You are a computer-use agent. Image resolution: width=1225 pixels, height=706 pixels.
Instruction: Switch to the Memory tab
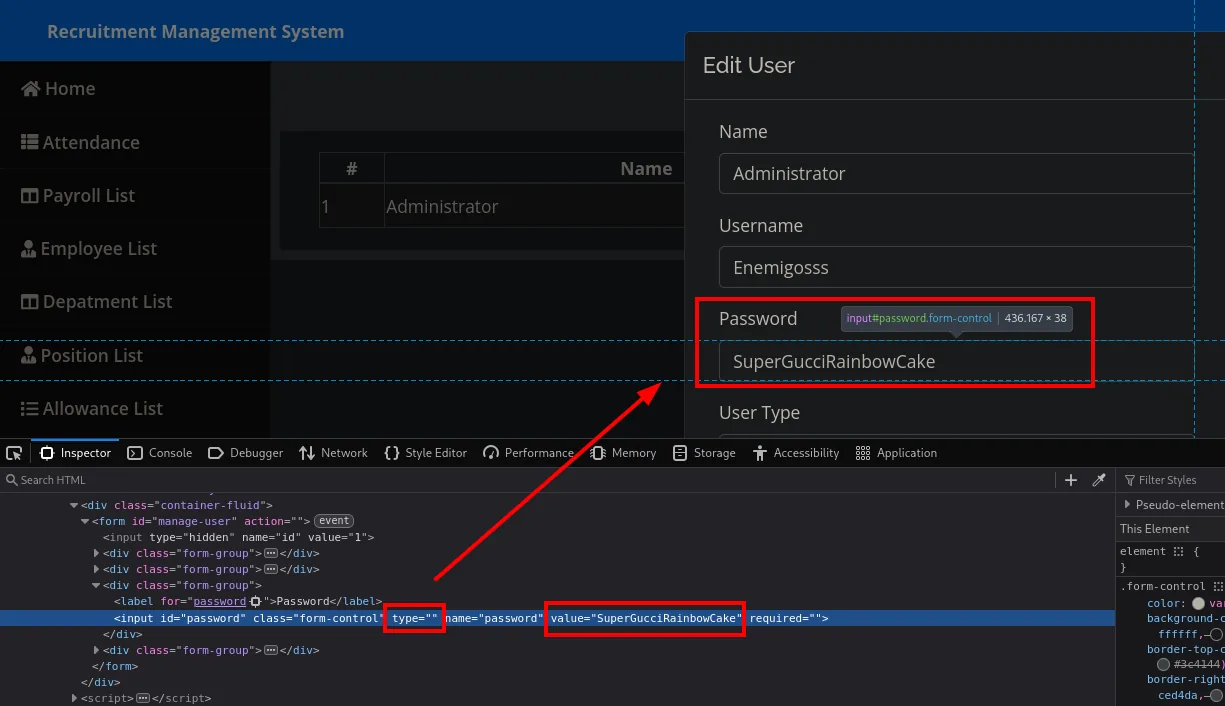click(x=624, y=453)
